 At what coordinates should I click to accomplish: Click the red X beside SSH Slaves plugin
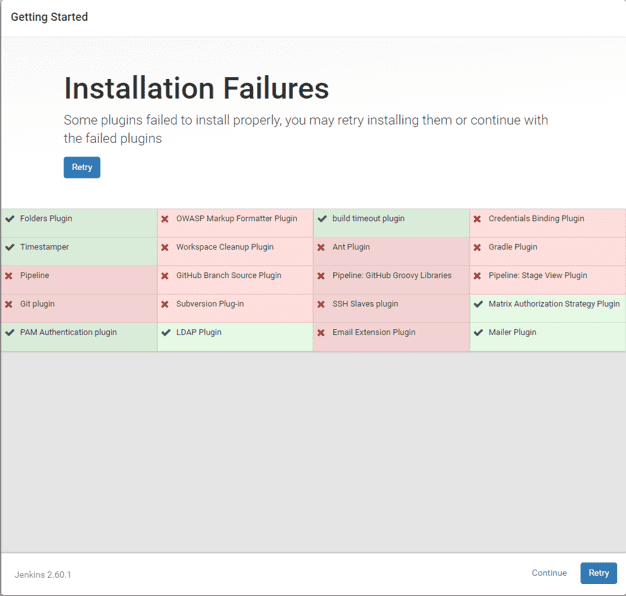pyautogui.click(x=321, y=304)
